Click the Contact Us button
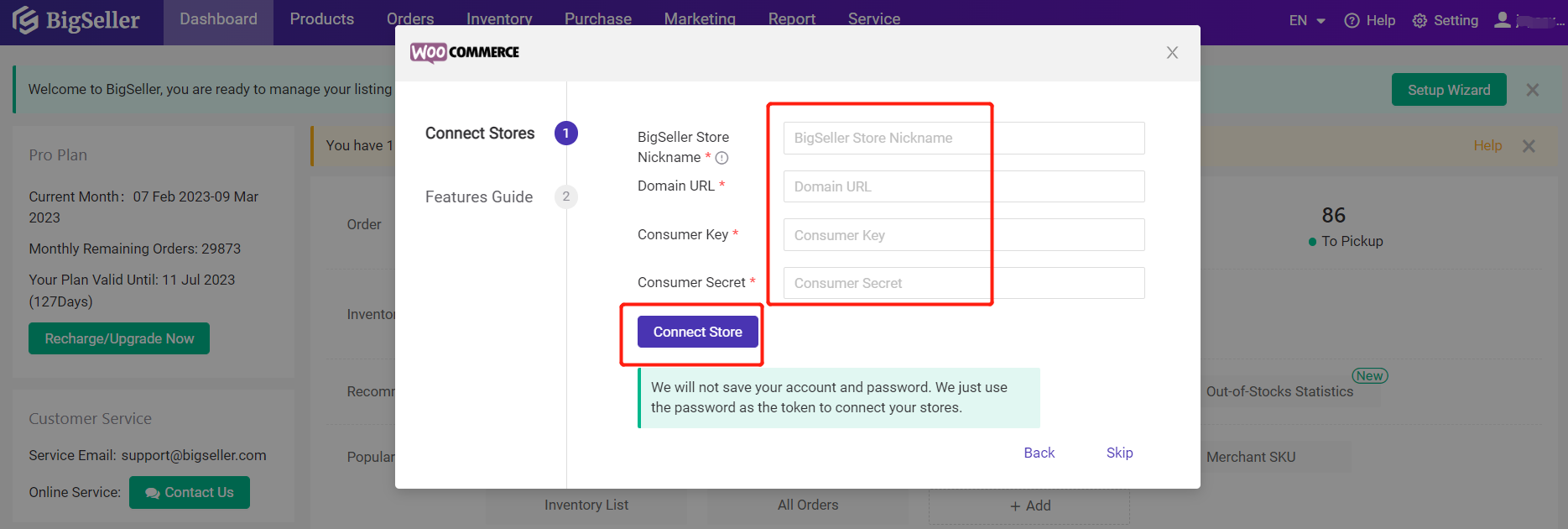The height and width of the screenshot is (529, 1568). coord(190,492)
